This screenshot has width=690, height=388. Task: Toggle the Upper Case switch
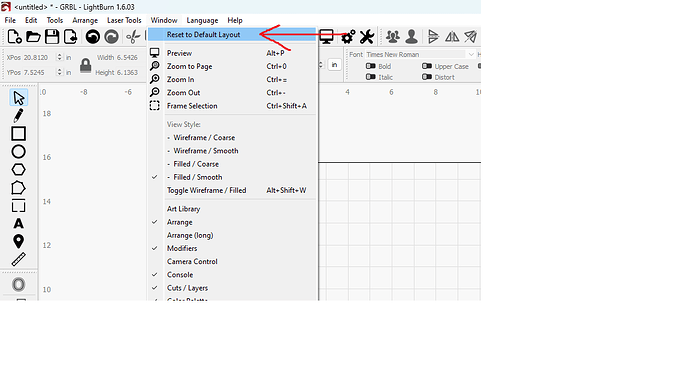click(x=427, y=66)
